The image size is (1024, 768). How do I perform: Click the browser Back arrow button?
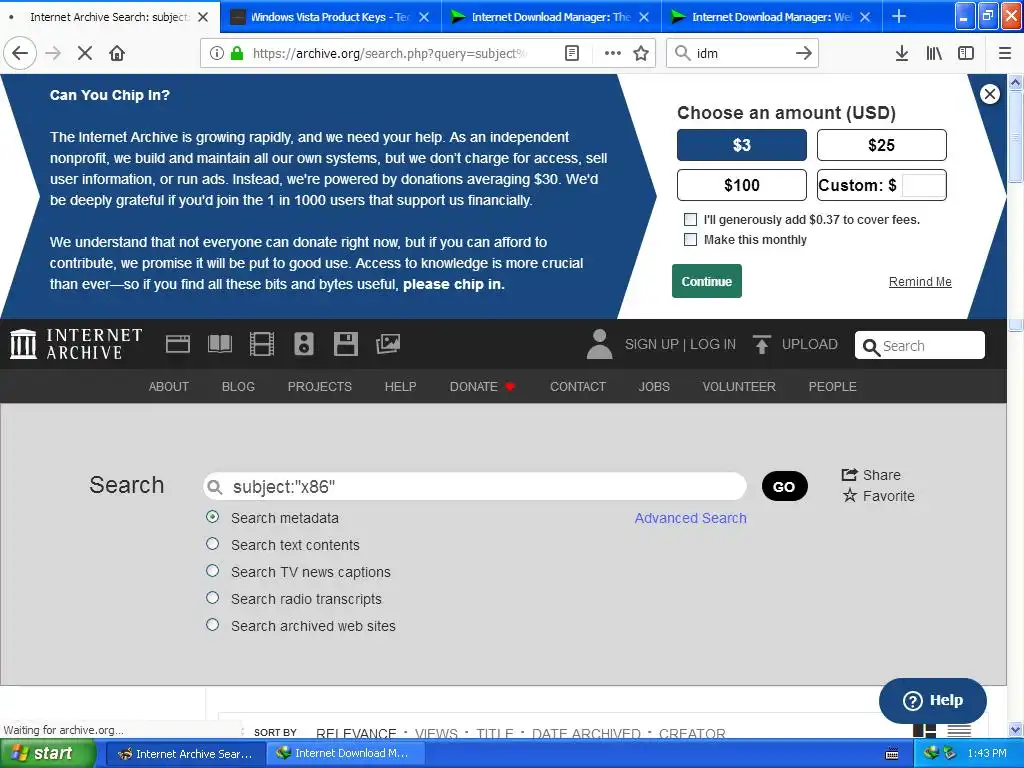[x=20, y=53]
